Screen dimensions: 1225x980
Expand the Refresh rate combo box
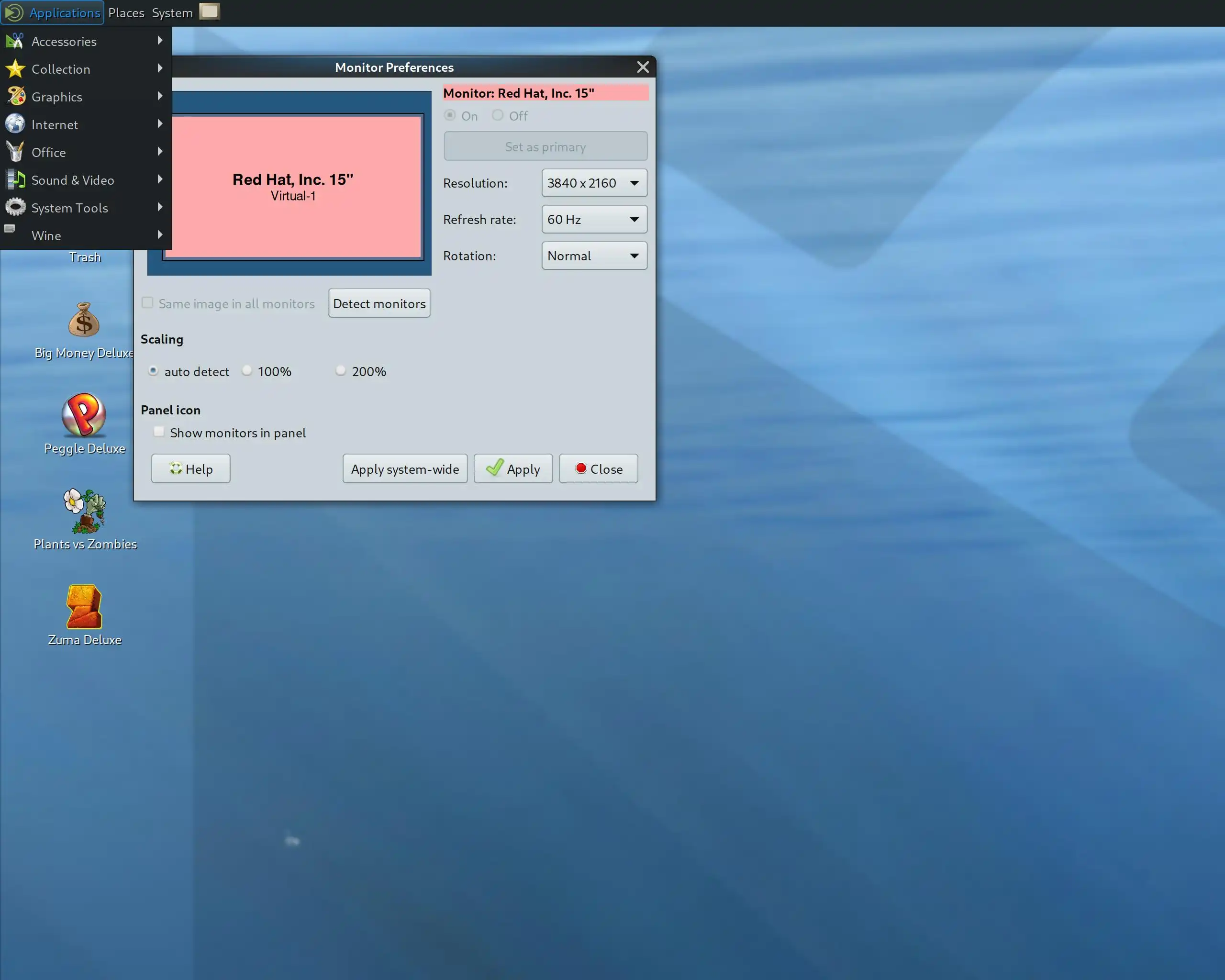[x=594, y=219]
